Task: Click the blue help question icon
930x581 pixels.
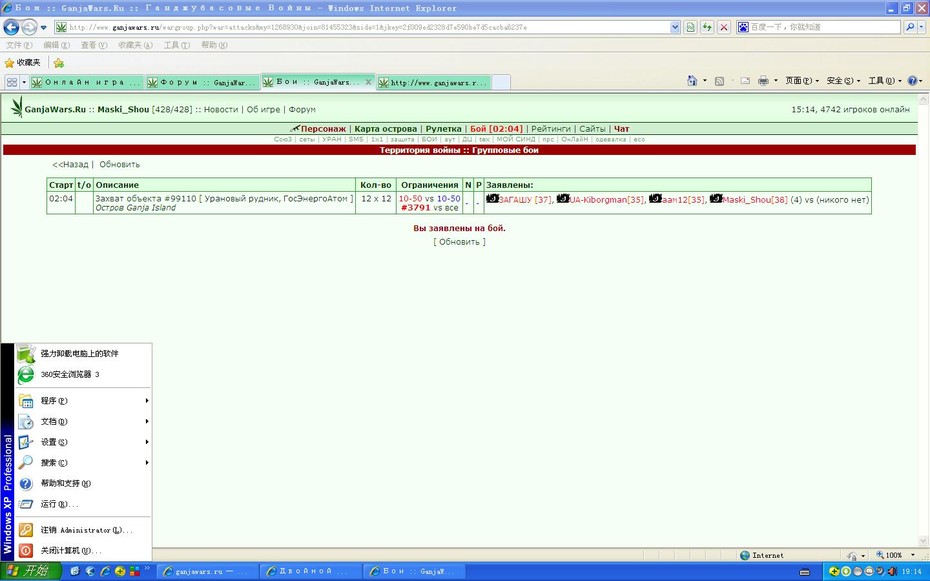Action: pyautogui.click(x=913, y=81)
